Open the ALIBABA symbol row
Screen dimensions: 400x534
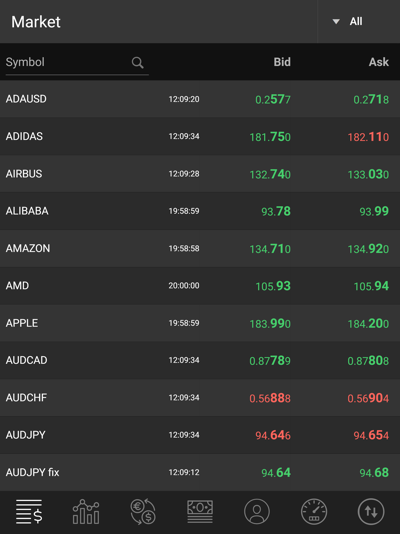pos(200,211)
